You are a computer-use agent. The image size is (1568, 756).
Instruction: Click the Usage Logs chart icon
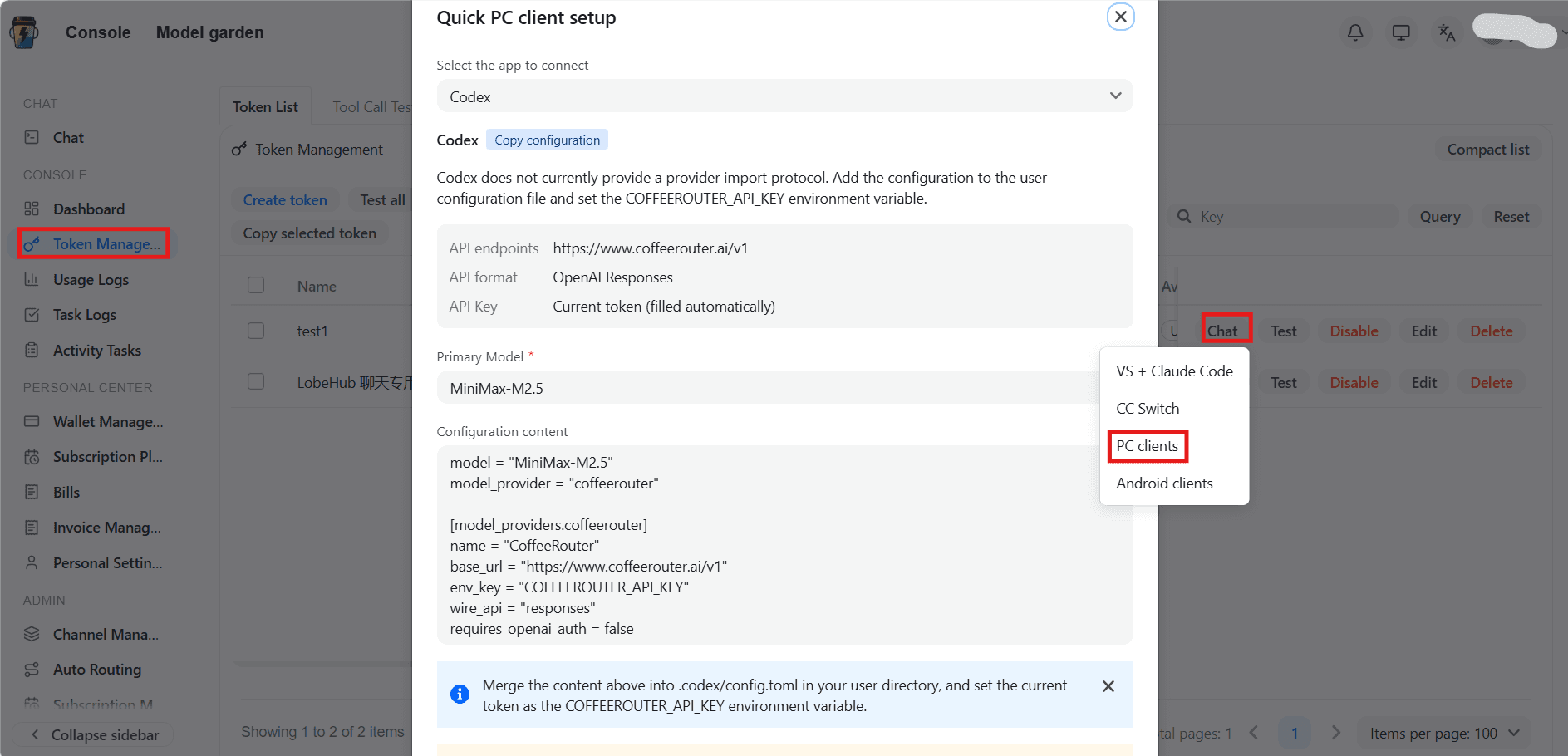tap(32, 279)
